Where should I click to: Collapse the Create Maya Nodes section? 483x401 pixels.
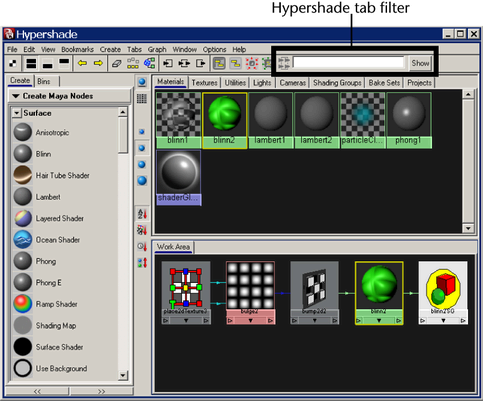tap(16, 96)
